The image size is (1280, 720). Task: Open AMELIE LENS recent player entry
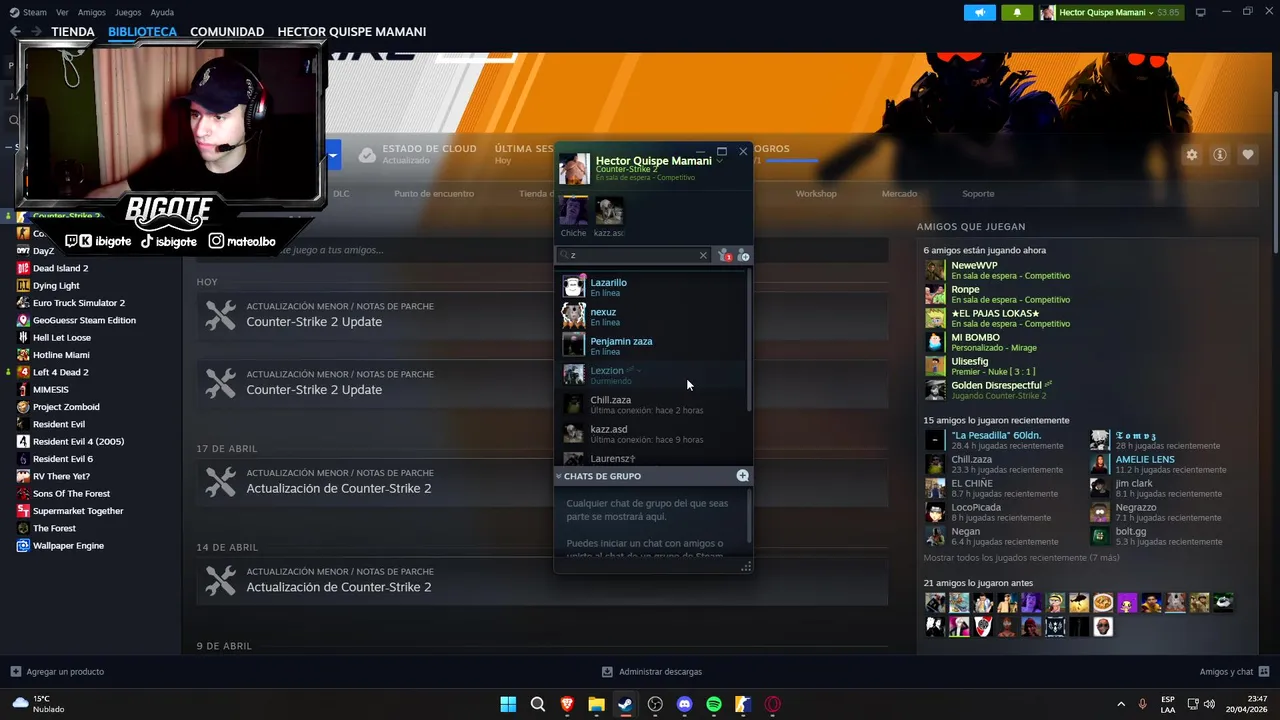(x=1158, y=464)
